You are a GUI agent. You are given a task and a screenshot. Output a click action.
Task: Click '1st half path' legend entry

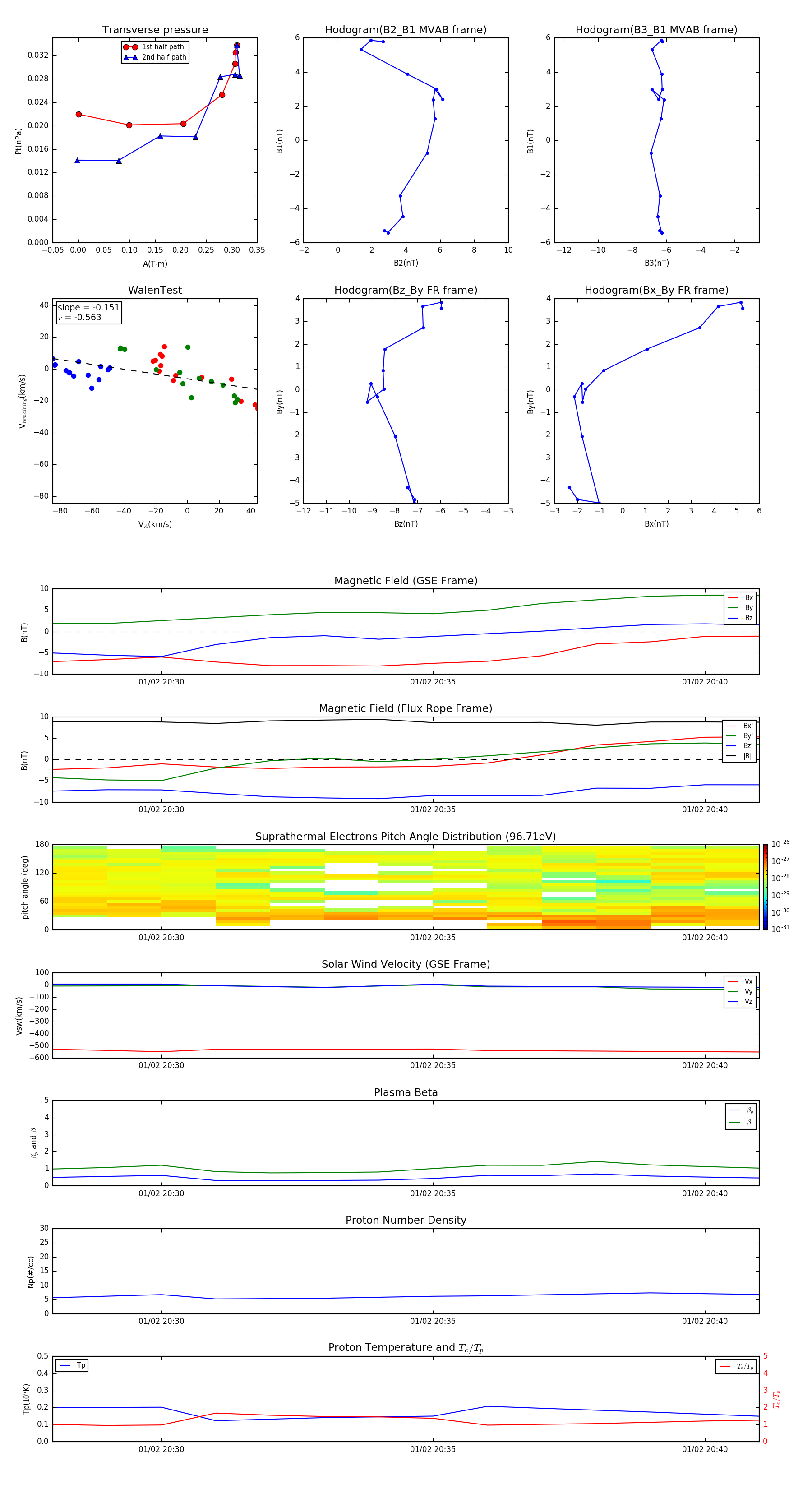[155, 47]
